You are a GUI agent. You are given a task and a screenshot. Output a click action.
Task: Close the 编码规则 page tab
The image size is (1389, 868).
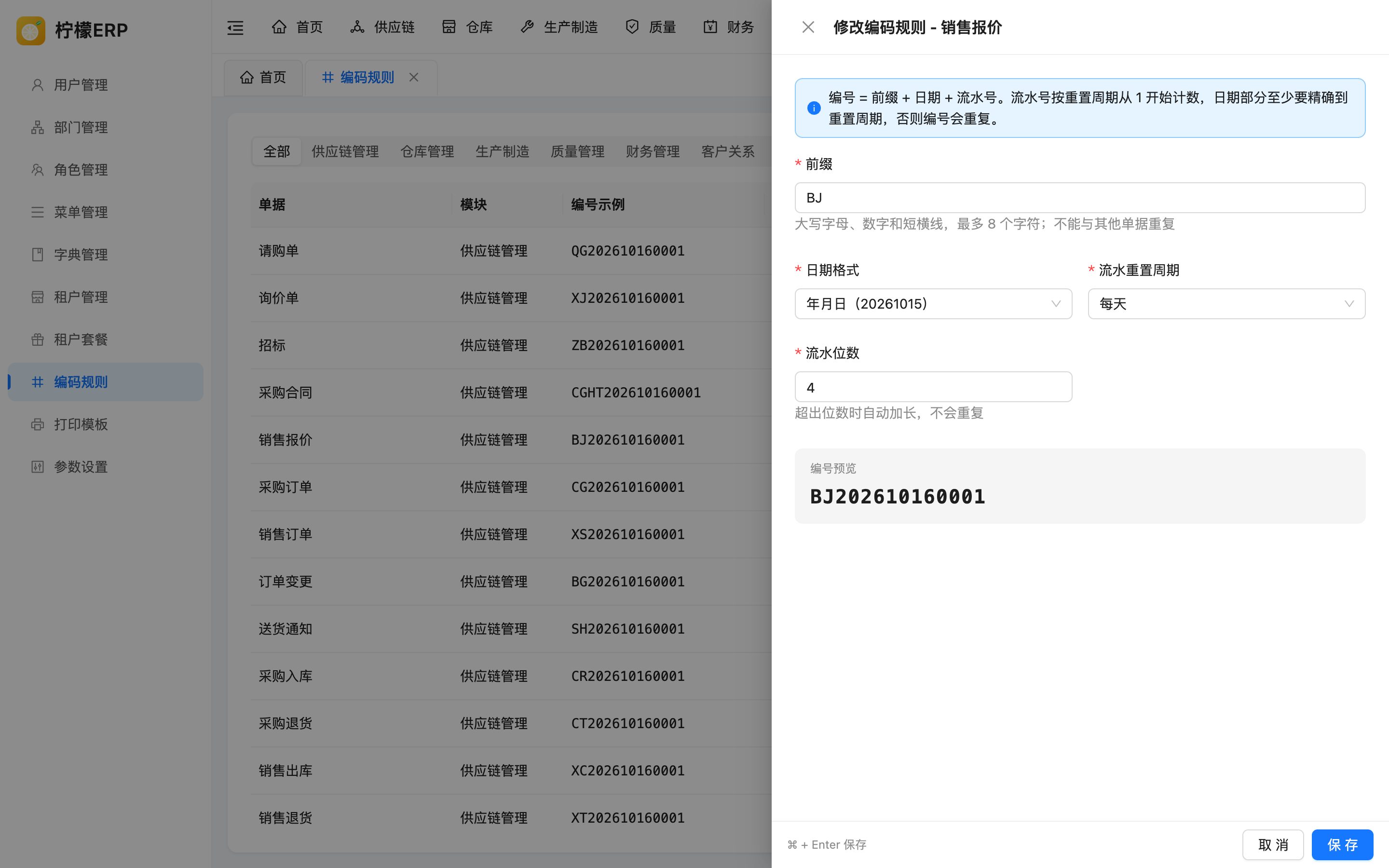[414, 78]
